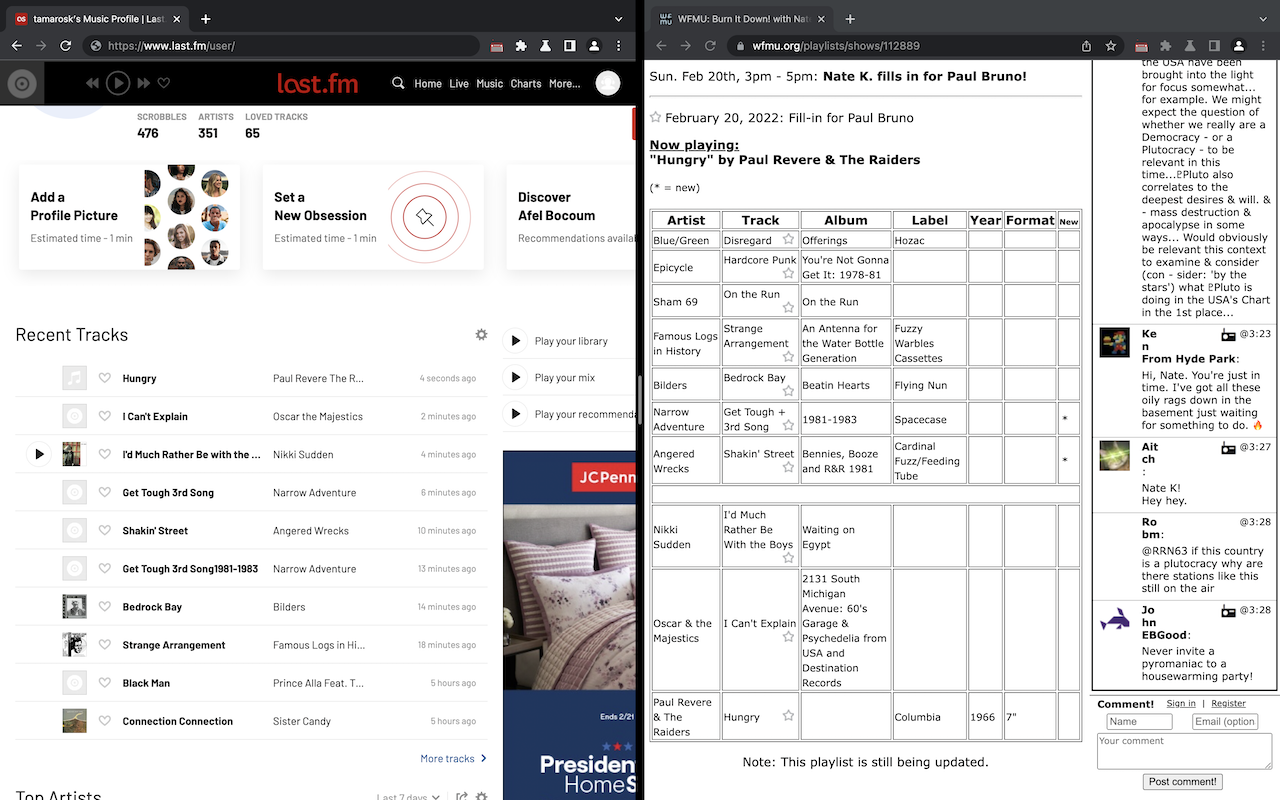Skip to next track in Last.fm player
The height and width of the screenshot is (800, 1280).
point(144,84)
